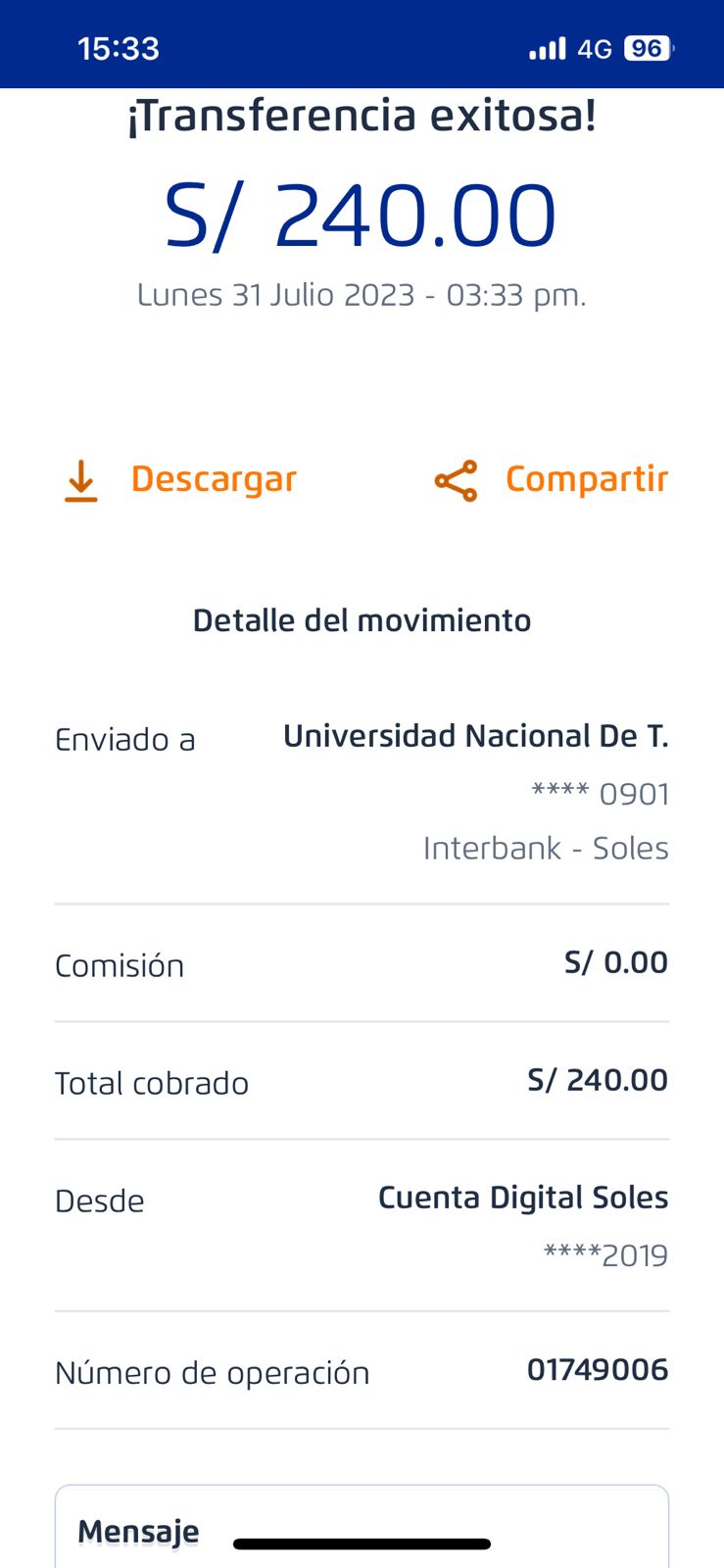724x1568 pixels.
Task: Tap the 15:33 status bar clock
Action: pos(119,48)
